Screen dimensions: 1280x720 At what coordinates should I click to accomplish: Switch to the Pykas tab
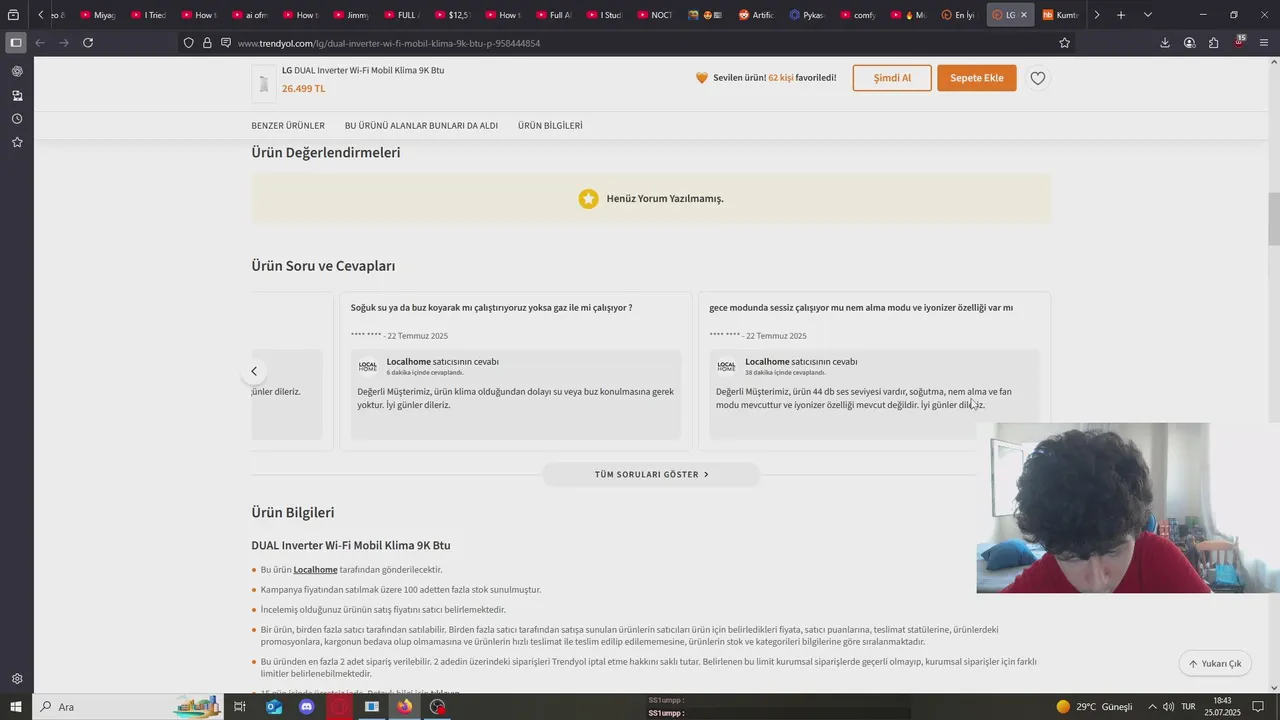point(808,15)
